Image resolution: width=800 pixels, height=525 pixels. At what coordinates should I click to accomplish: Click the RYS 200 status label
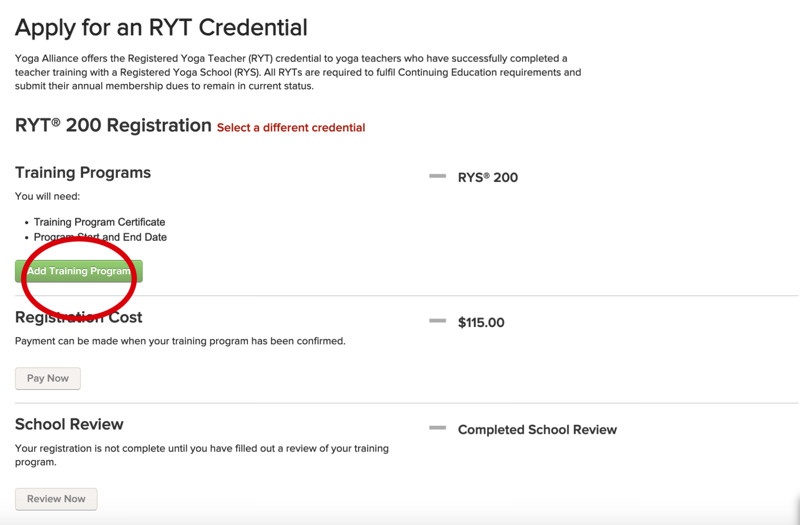[488, 178]
